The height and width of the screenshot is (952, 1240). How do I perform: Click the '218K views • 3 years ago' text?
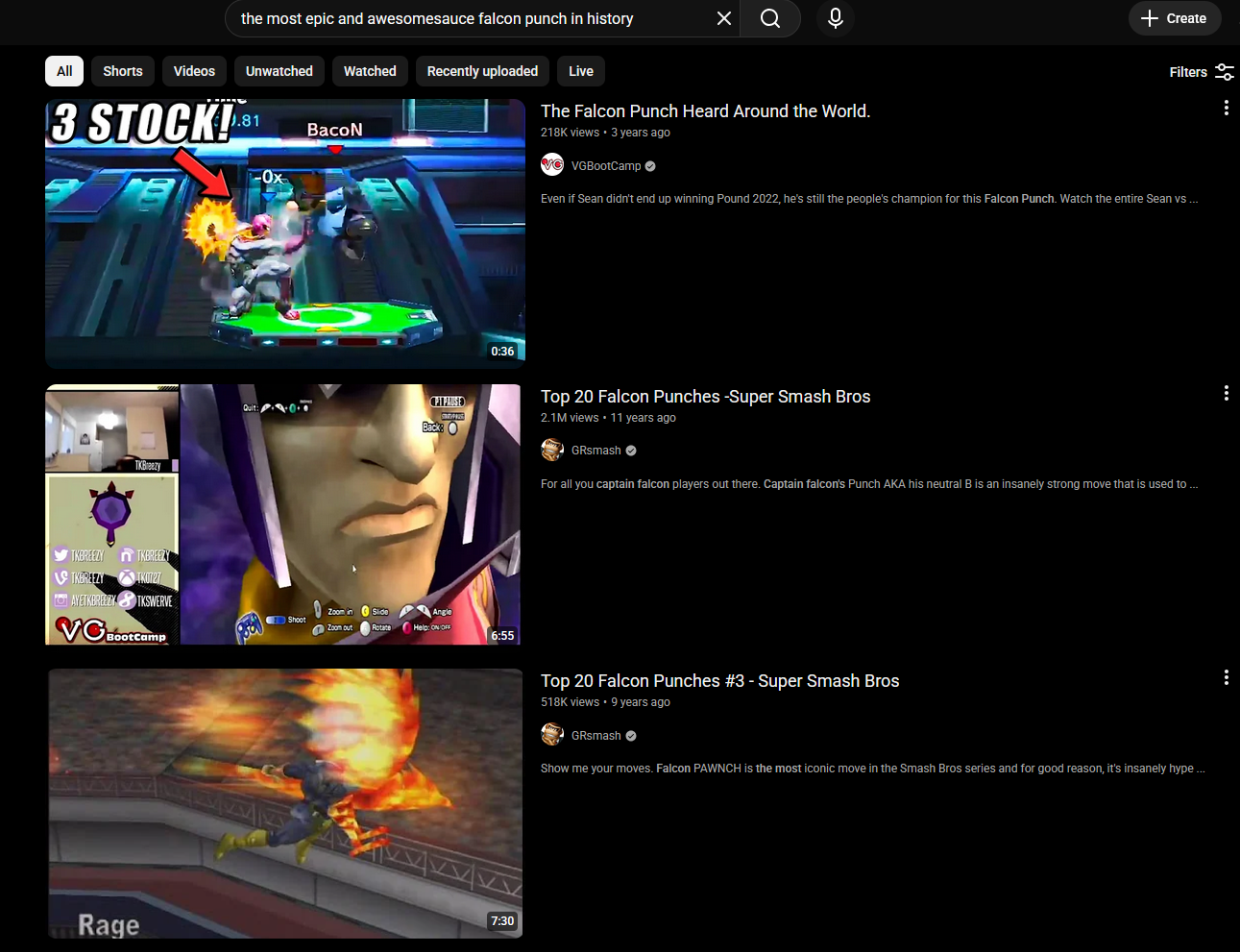click(x=605, y=133)
